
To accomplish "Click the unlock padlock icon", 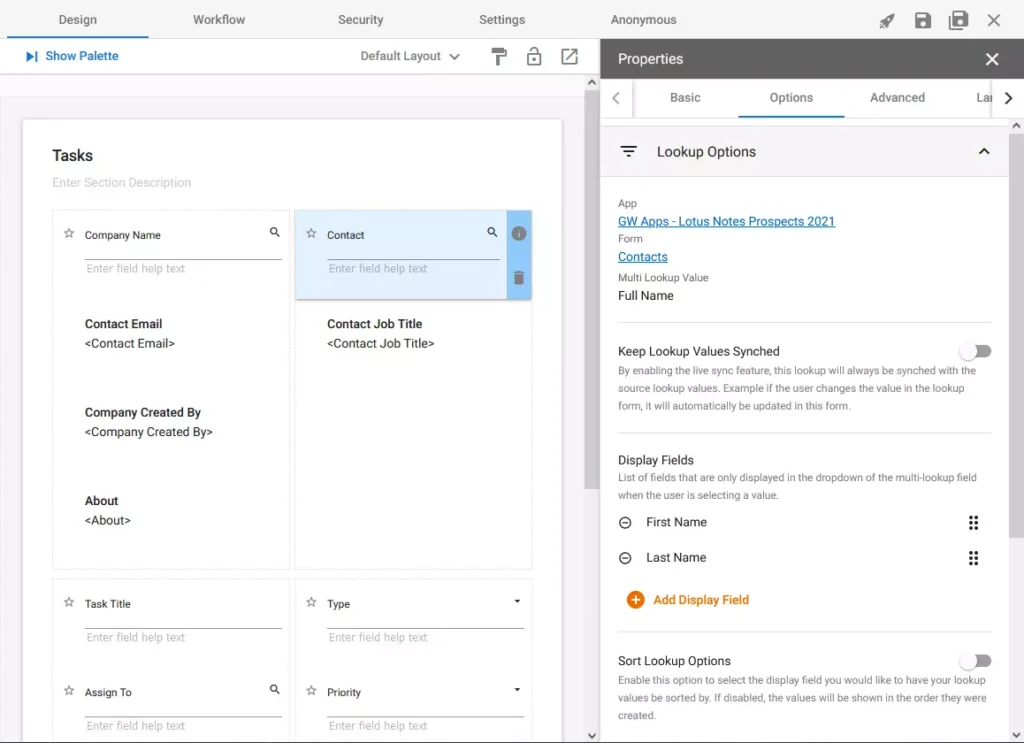I will click(534, 56).
